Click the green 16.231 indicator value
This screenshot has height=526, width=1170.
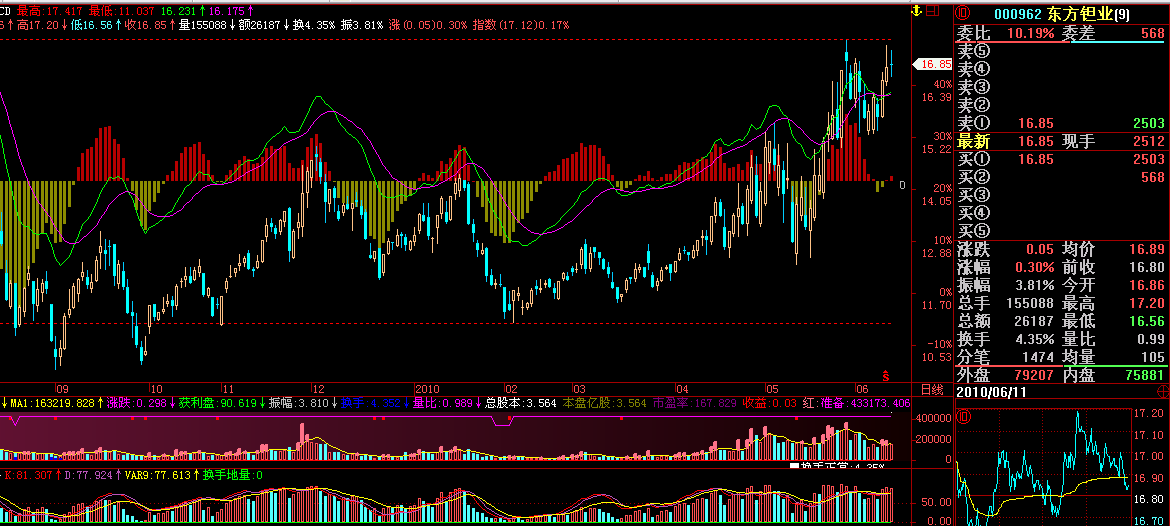coord(177,11)
